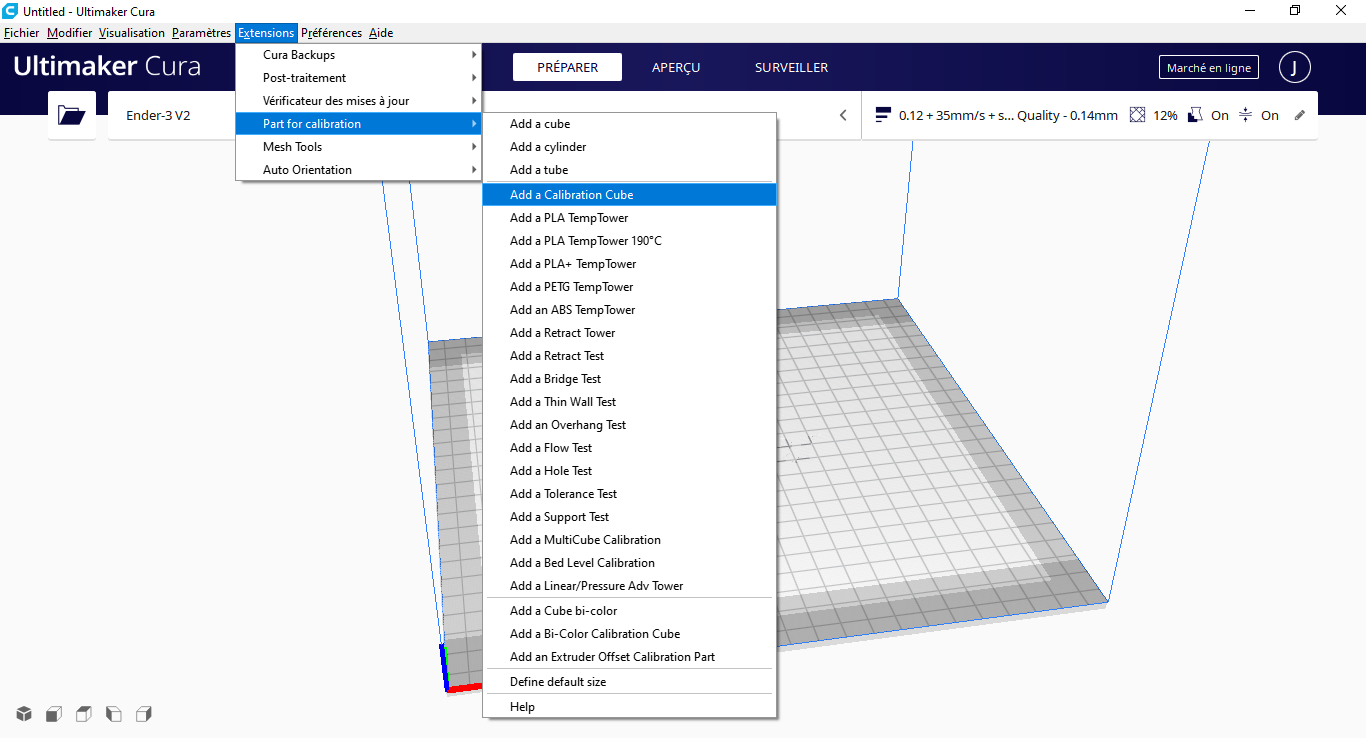Open Define default size
1366x738 pixels.
click(629, 682)
